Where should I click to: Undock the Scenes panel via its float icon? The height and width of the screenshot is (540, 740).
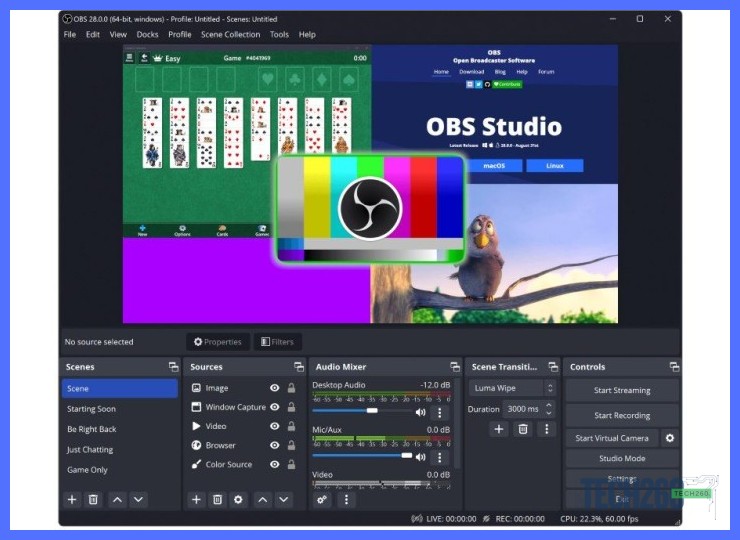tap(174, 367)
